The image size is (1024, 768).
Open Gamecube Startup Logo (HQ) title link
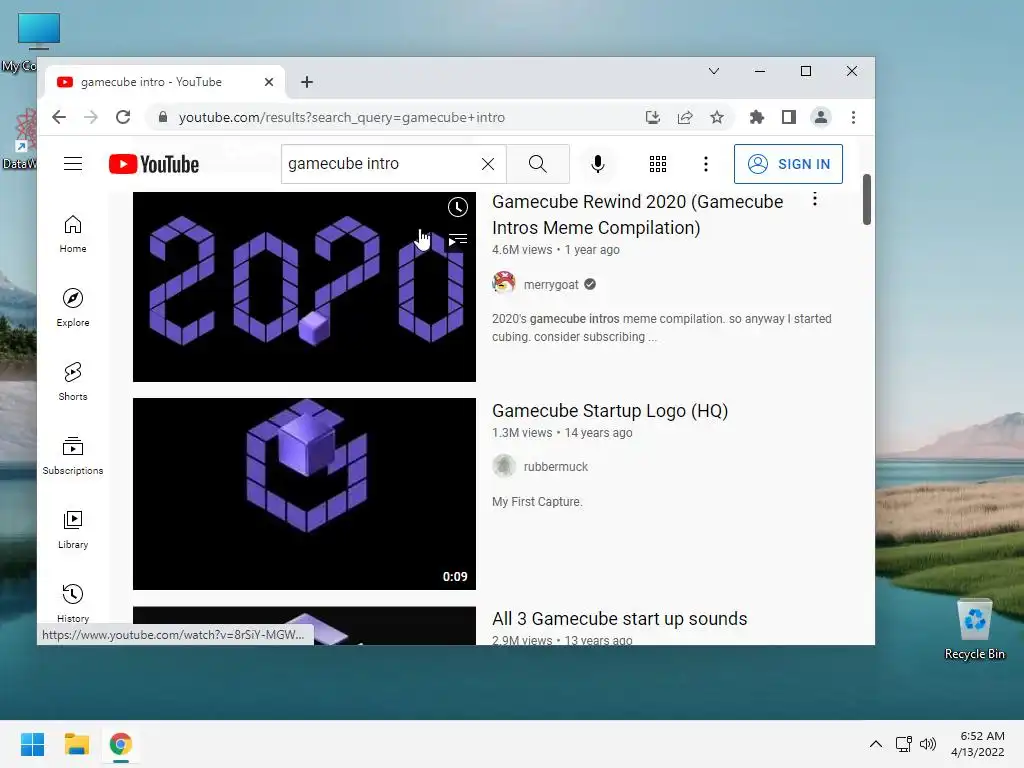pyautogui.click(x=610, y=411)
